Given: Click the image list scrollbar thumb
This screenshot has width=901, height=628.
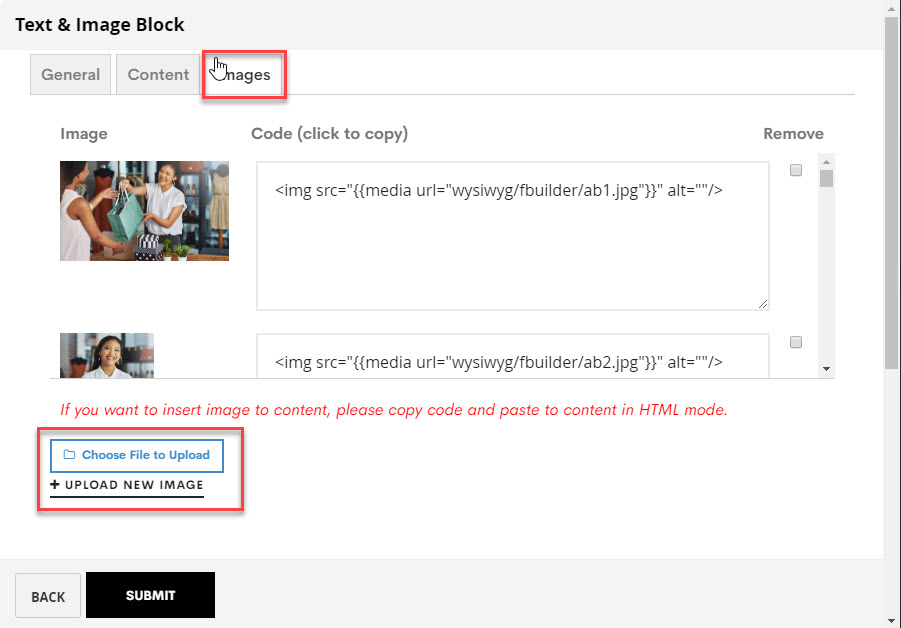Looking at the screenshot, I should (x=826, y=178).
